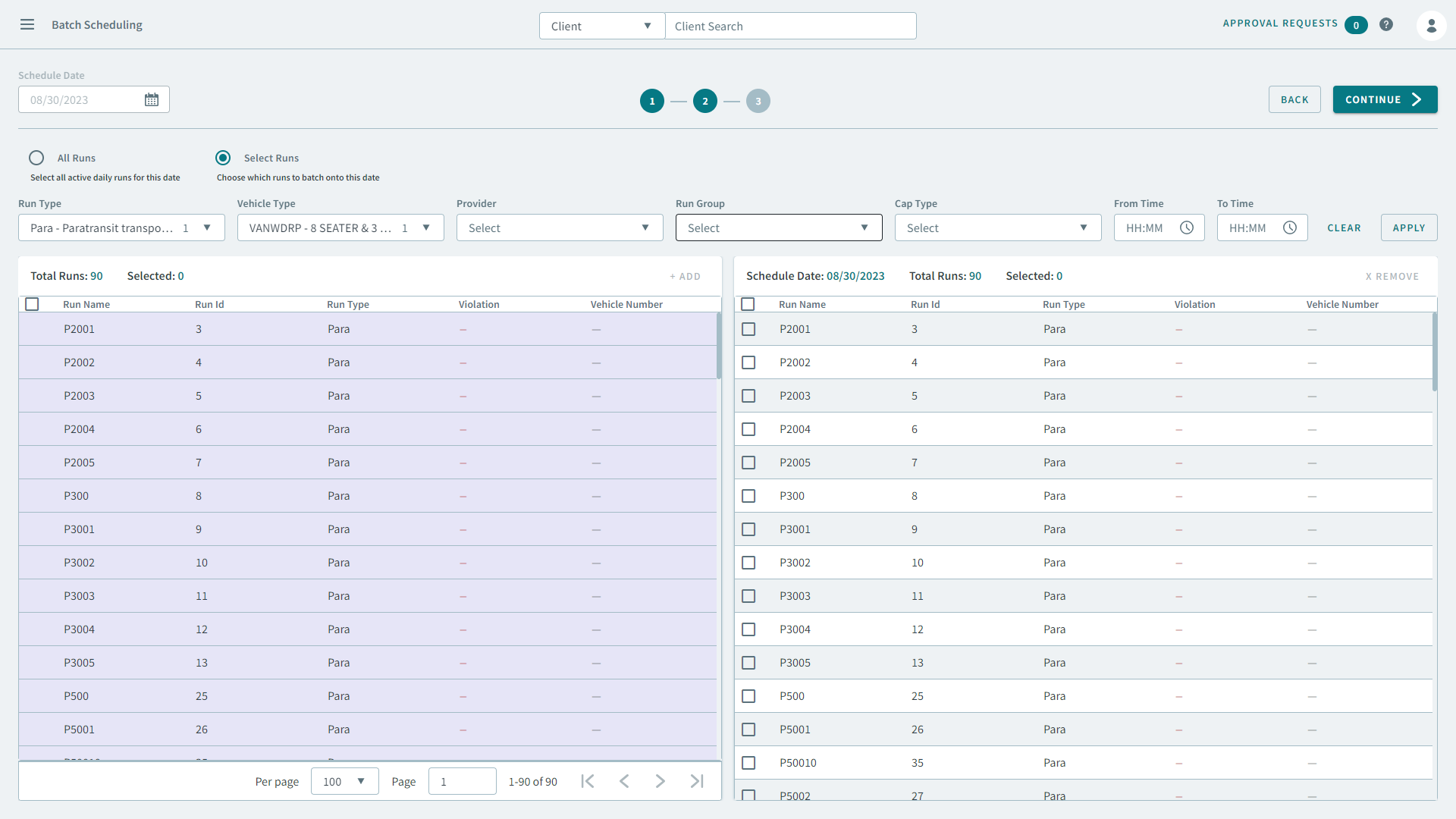Open the user profile icon
This screenshot has height=819, width=1456.
click(x=1432, y=25)
